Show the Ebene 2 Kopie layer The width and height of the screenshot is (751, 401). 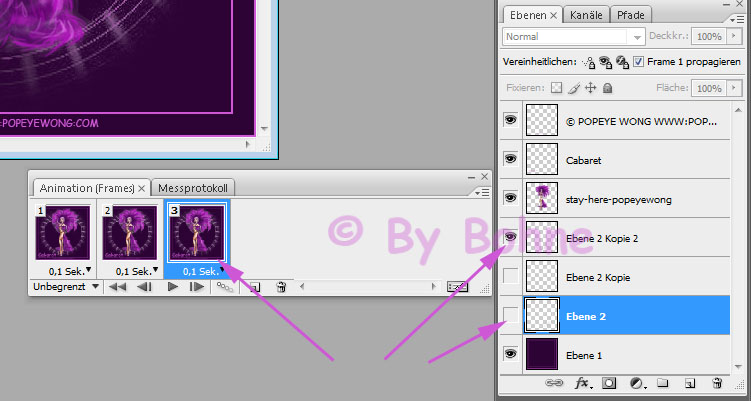(x=510, y=276)
